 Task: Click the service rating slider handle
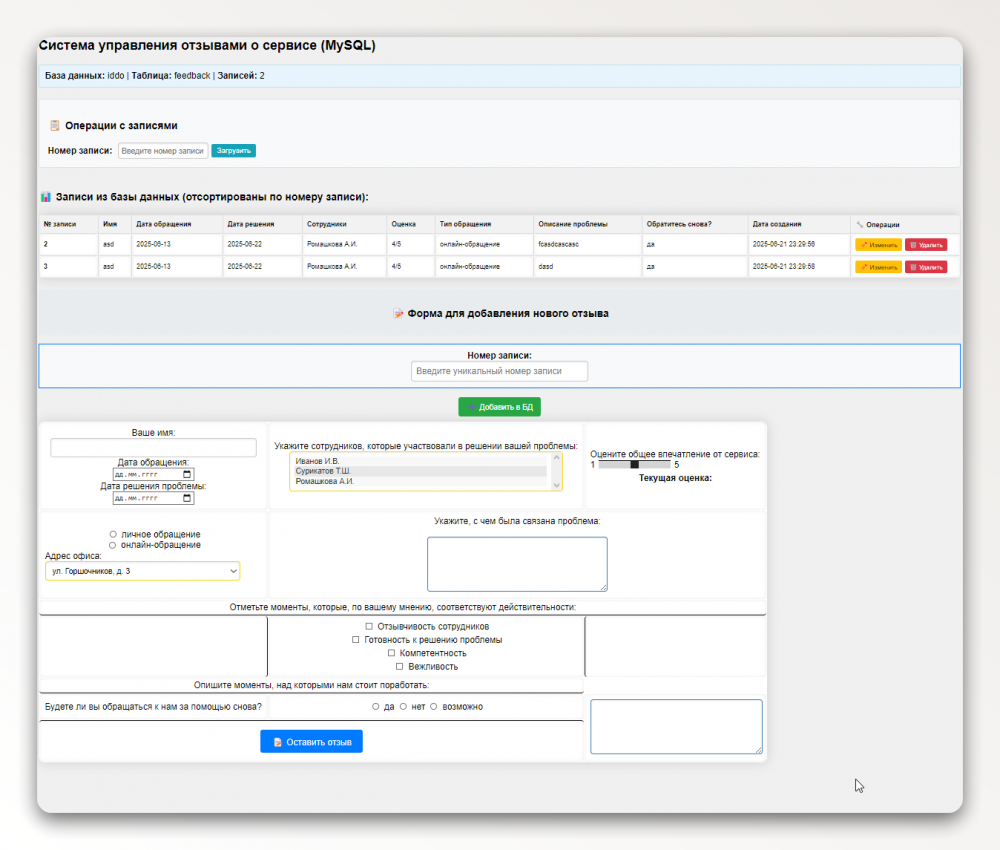tap(634, 464)
